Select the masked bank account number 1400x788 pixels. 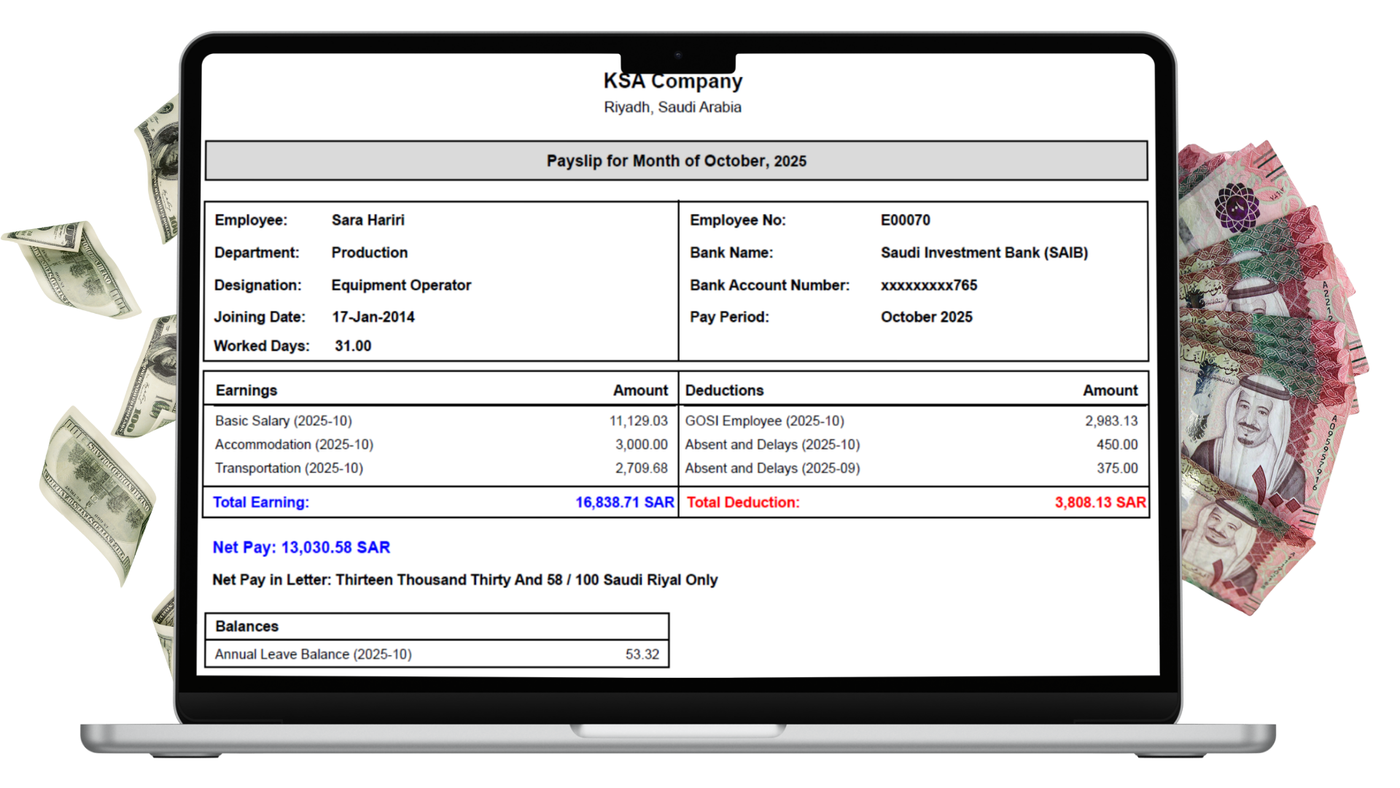[x=928, y=285]
